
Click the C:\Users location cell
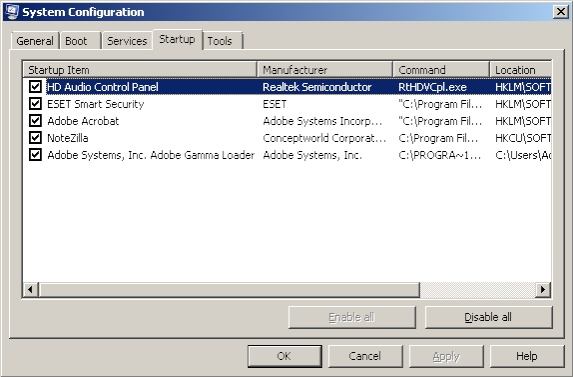pyautogui.click(x=523, y=155)
